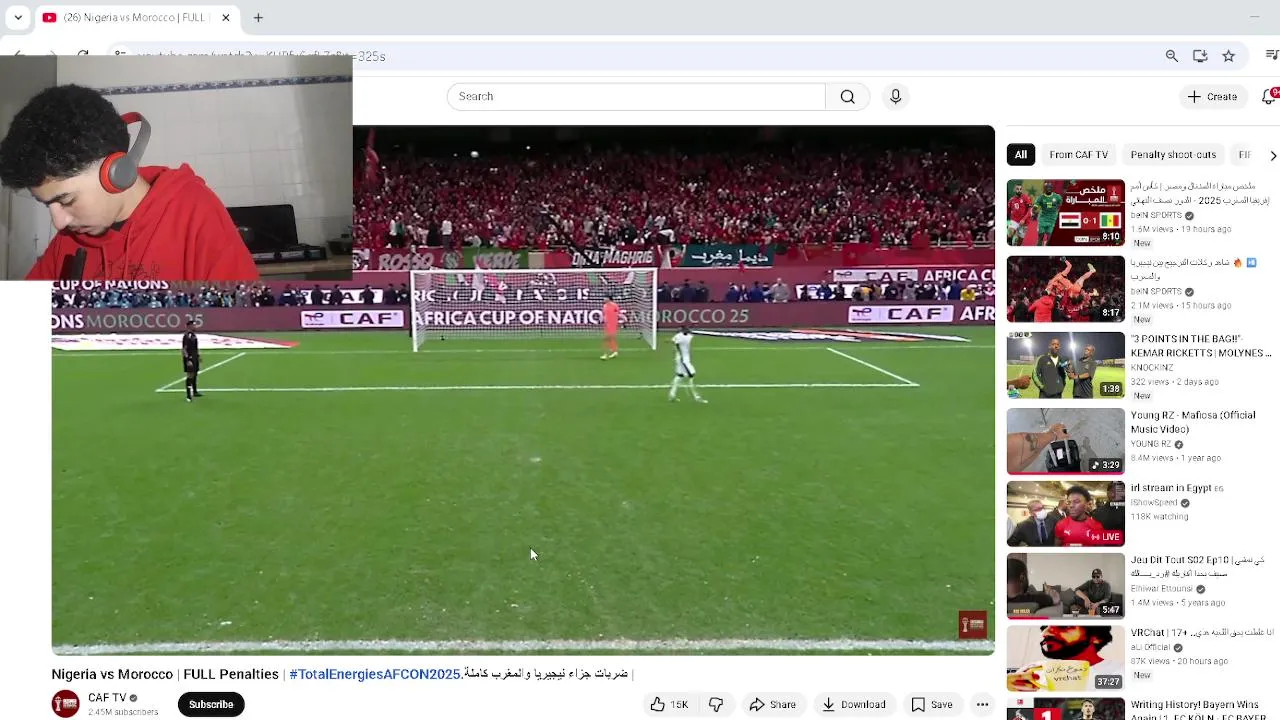Focus the YouTube search field
This screenshot has width=1280, height=720.
(x=637, y=97)
